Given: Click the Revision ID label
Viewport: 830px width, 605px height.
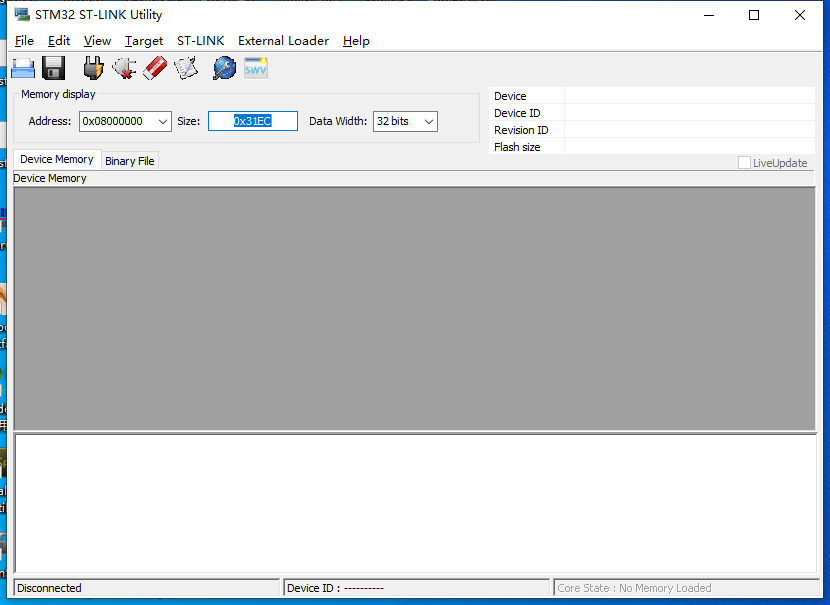Looking at the screenshot, I should 521,130.
